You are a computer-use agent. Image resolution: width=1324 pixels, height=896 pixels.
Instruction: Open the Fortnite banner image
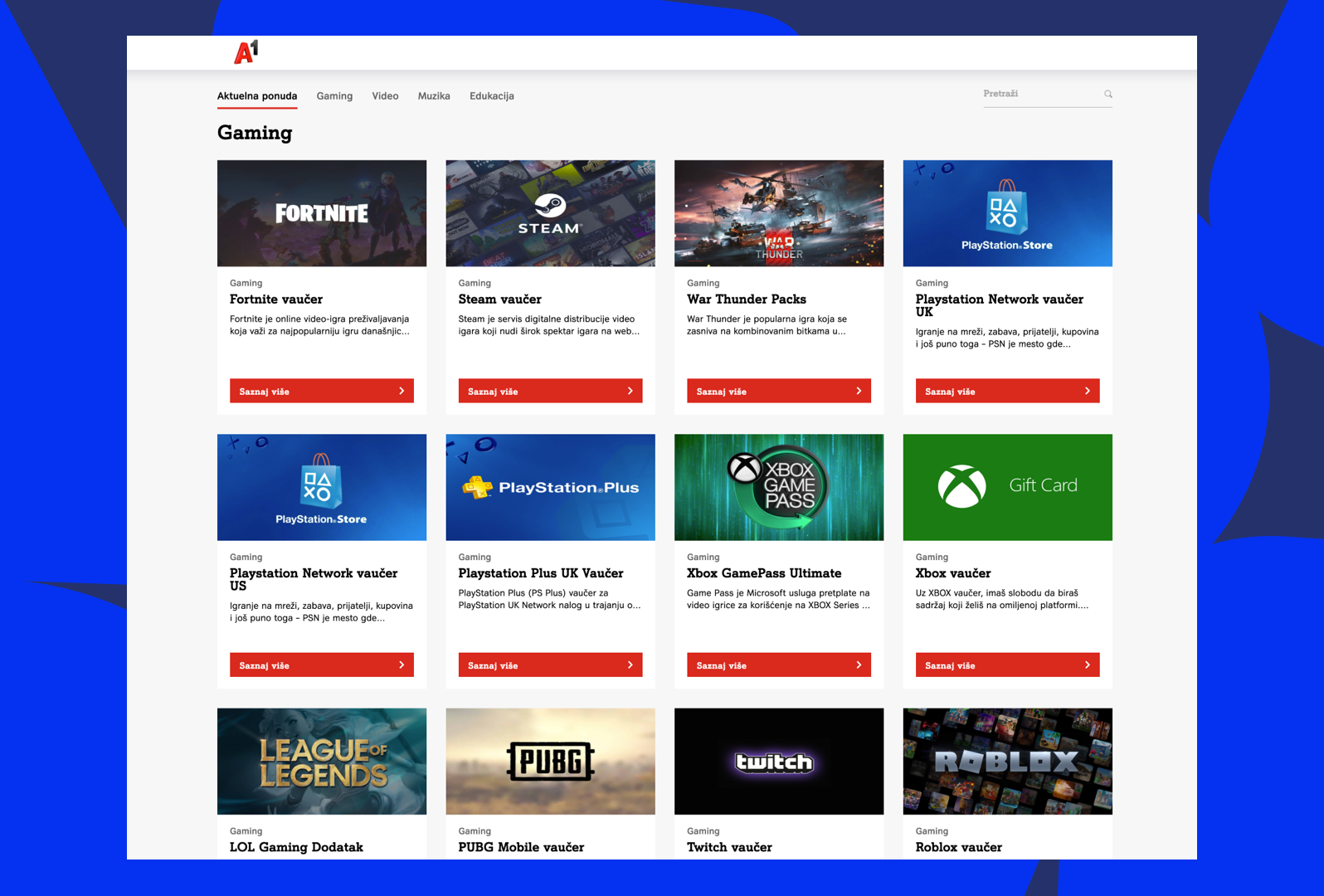coord(322,213)
